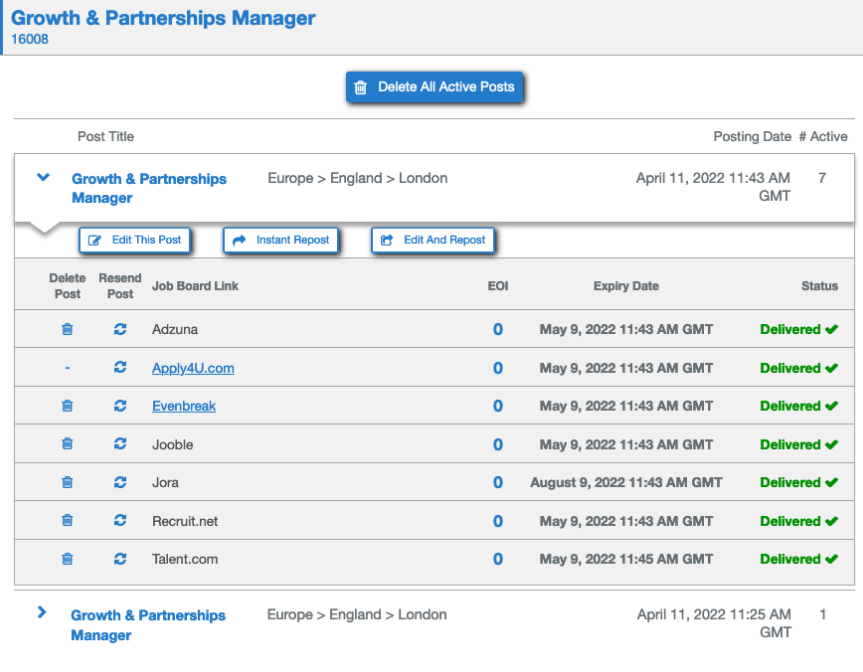Click the EOI count for Recruit.net
Viewport: 863px width, 672px height.
498,521
